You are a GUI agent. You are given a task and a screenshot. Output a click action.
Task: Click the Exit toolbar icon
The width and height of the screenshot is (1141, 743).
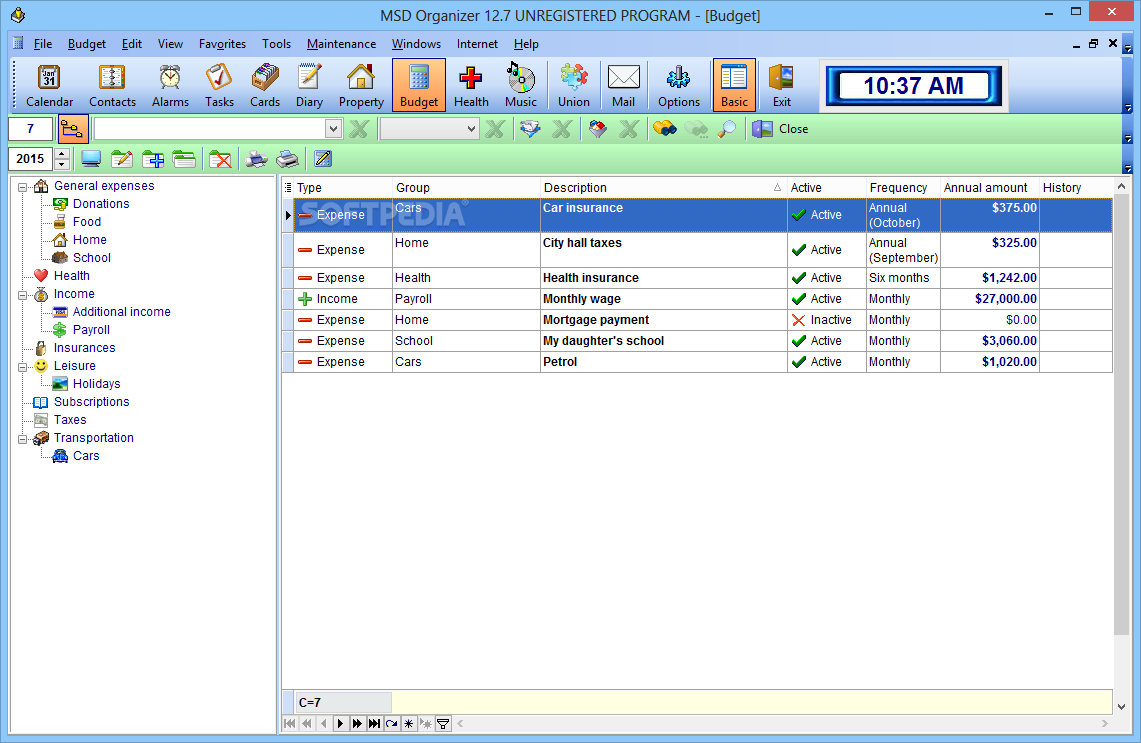tap(782, 85)
